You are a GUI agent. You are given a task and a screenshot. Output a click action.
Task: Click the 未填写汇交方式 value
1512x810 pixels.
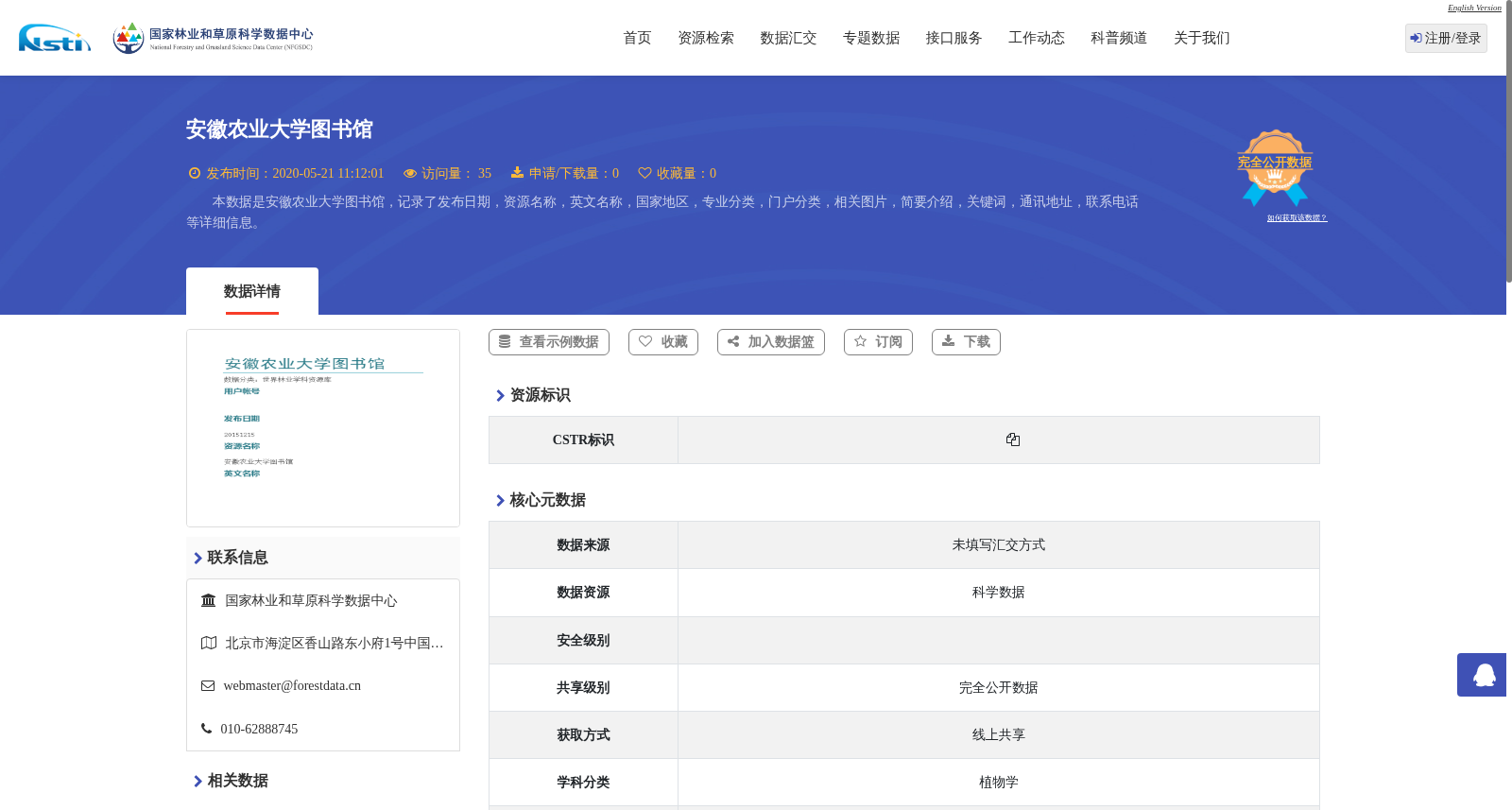[x=999, y=544]
